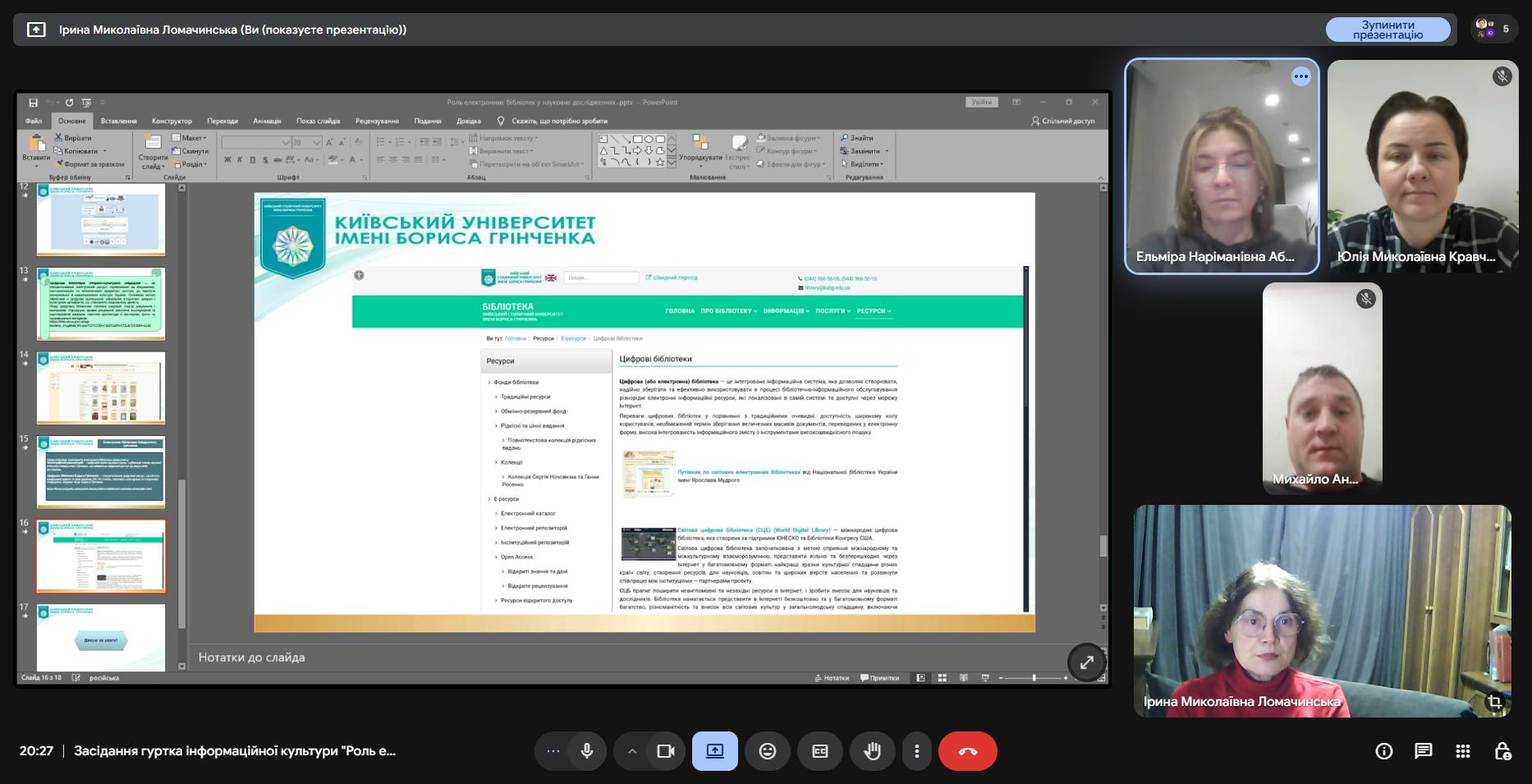Open host controls lock icon
The image size is (1532, 784).
(x=1502, y=751)
